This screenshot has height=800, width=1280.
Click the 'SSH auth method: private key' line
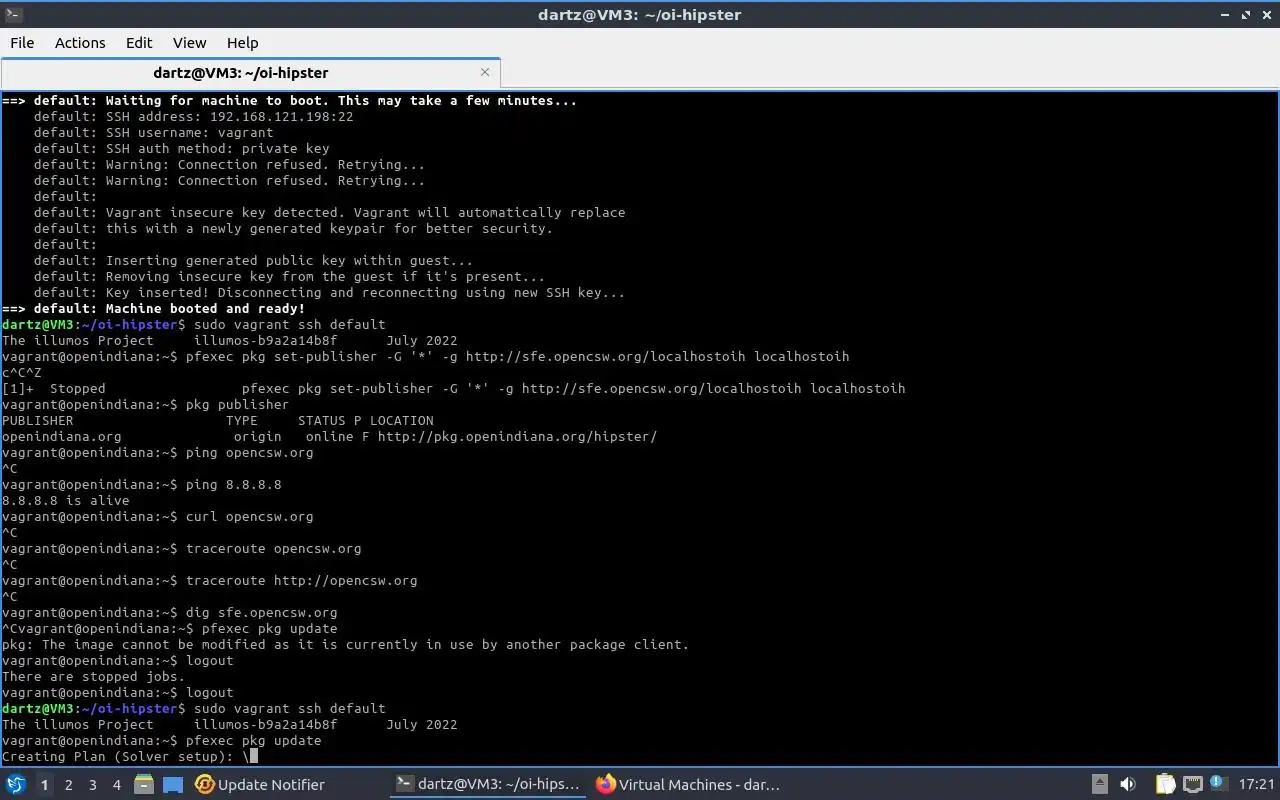click(x=181, y=149)
